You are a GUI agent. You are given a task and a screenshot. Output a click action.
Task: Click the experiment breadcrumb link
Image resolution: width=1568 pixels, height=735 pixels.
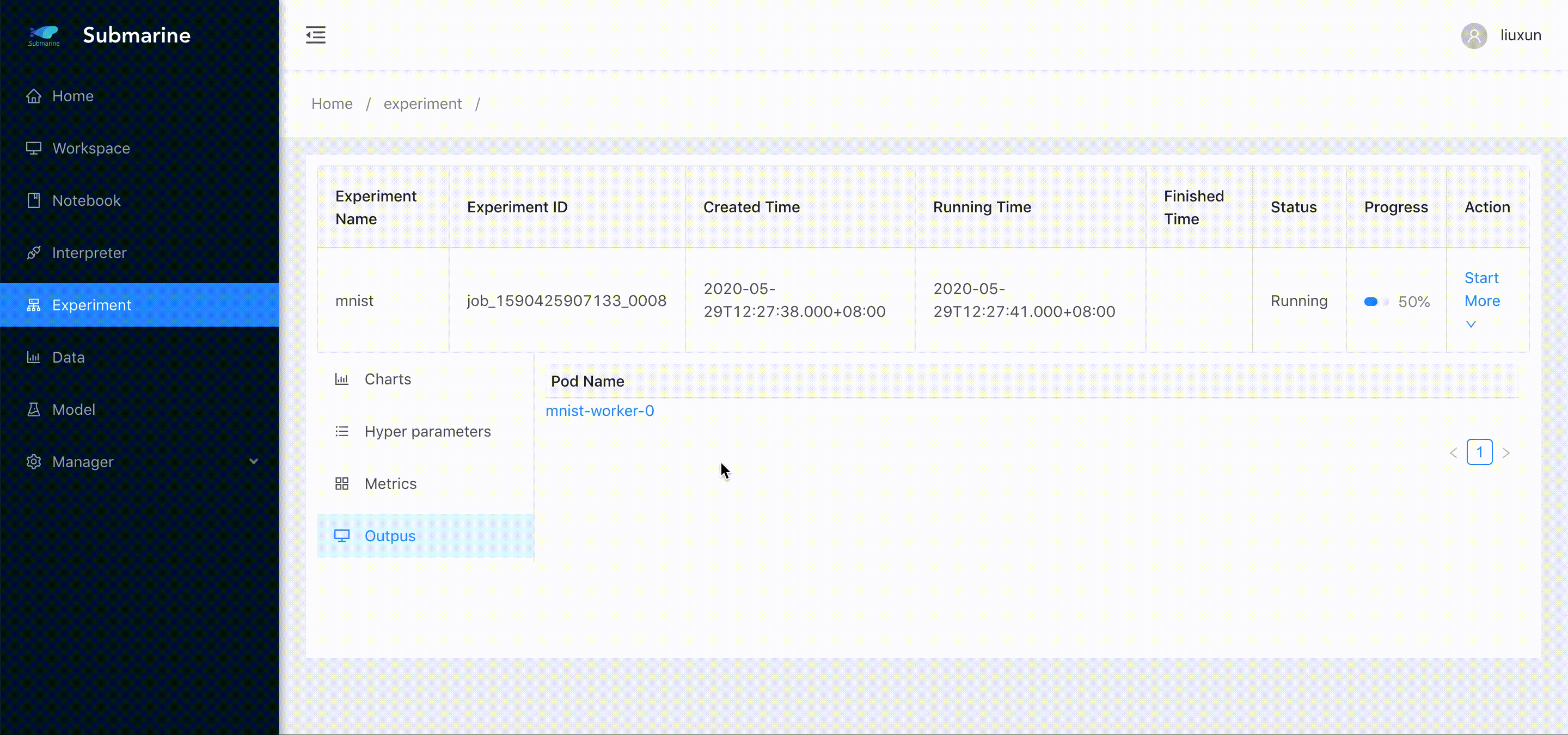422,104
